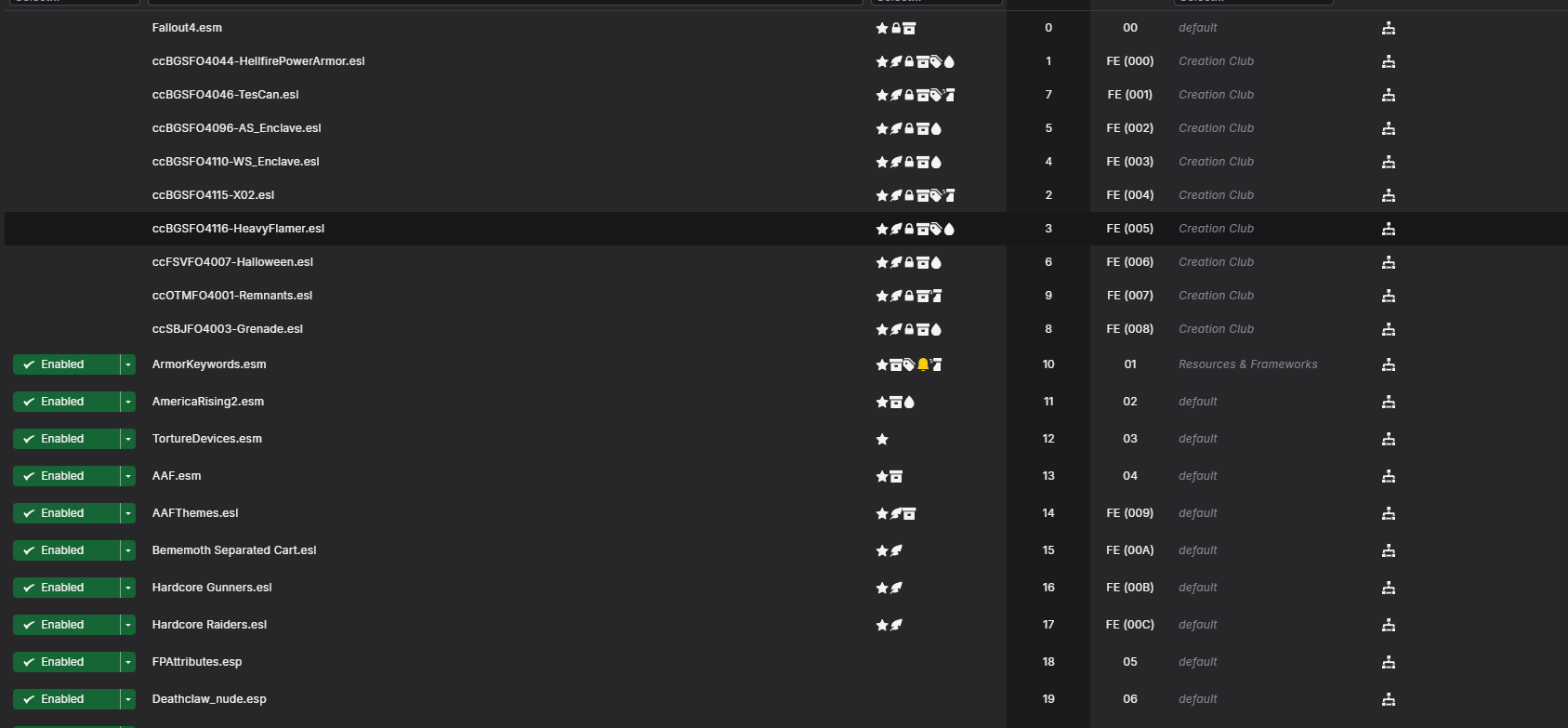Select the ccBGSFO4044-HellfirePowerArmor.esl row
This screenshot has width=1568, height=728.
784,61
